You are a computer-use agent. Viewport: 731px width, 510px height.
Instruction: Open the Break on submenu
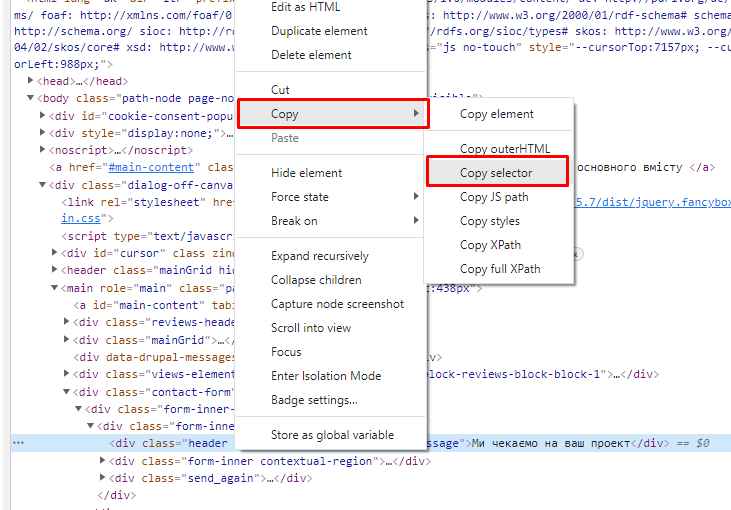[x=294, y=221]
